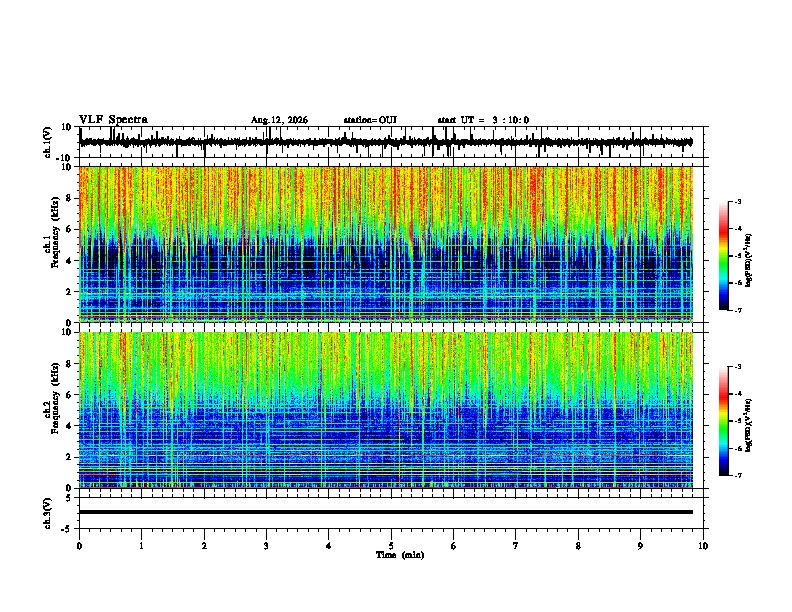Screen dimensions: 792x612
Task: Click the "start UT = 3 : 10: 0" text
Action: click(483, 120)
